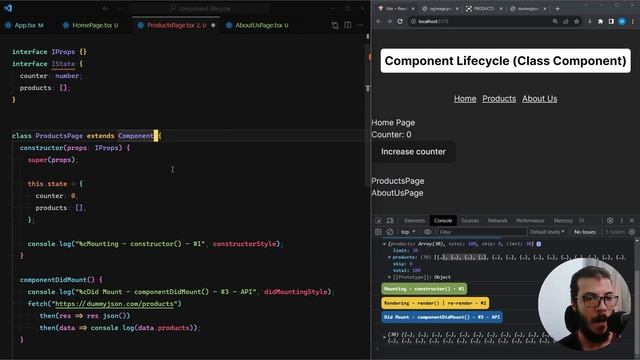Close the DevTools panel

click(x=632, y=220)
